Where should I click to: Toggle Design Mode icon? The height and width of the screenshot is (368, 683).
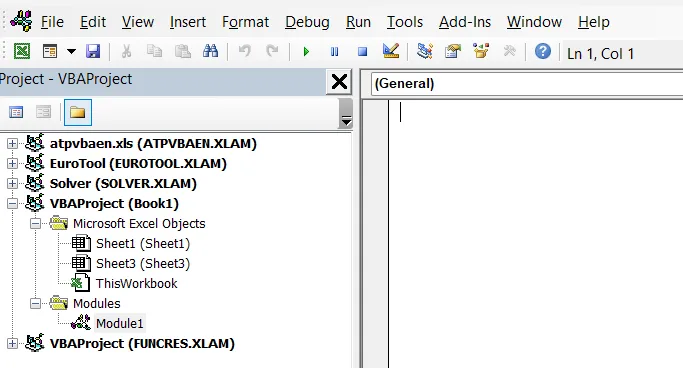tap(391, 51)
